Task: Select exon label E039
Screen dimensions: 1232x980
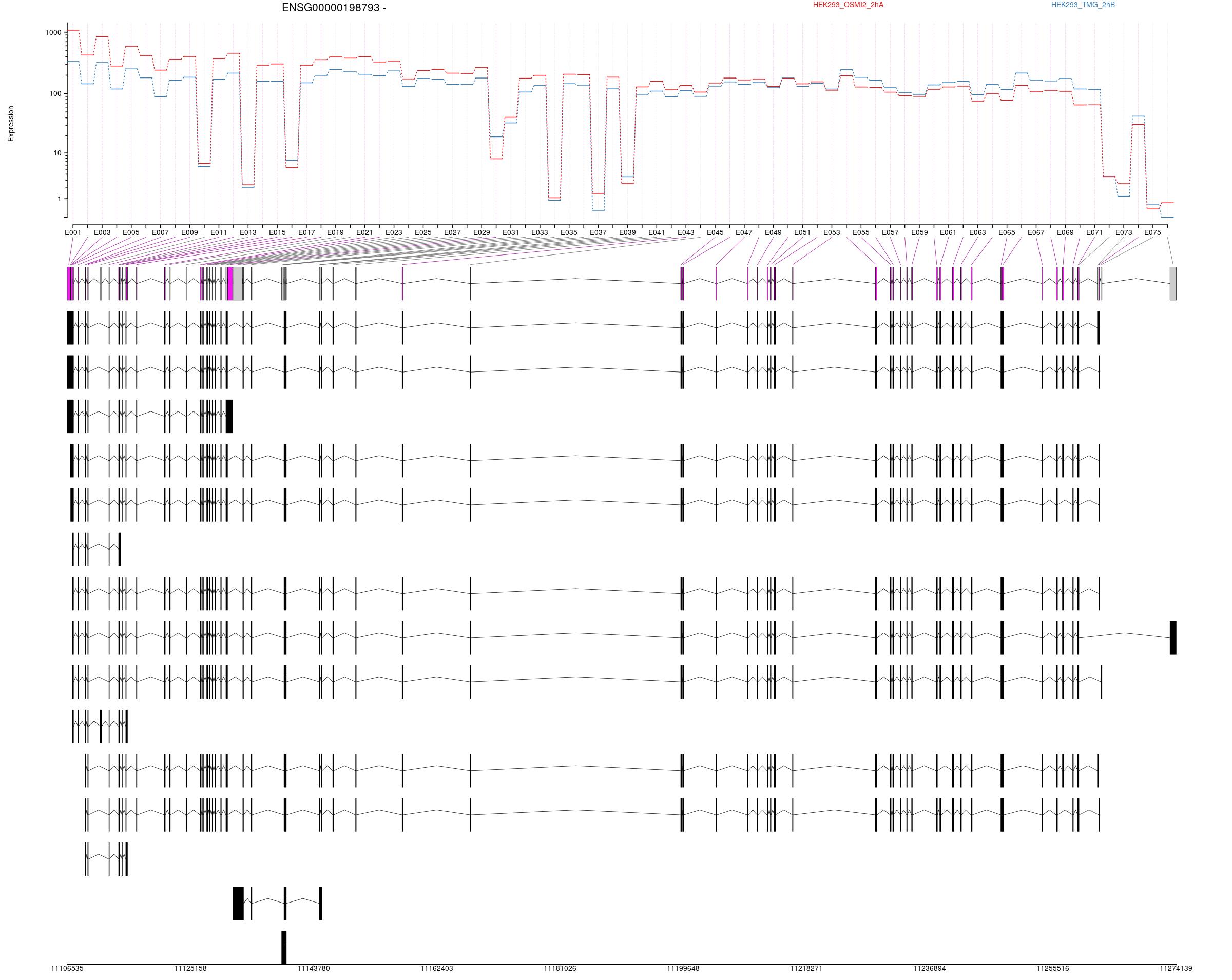Action: pyautogui.click(x=627, y=232)
